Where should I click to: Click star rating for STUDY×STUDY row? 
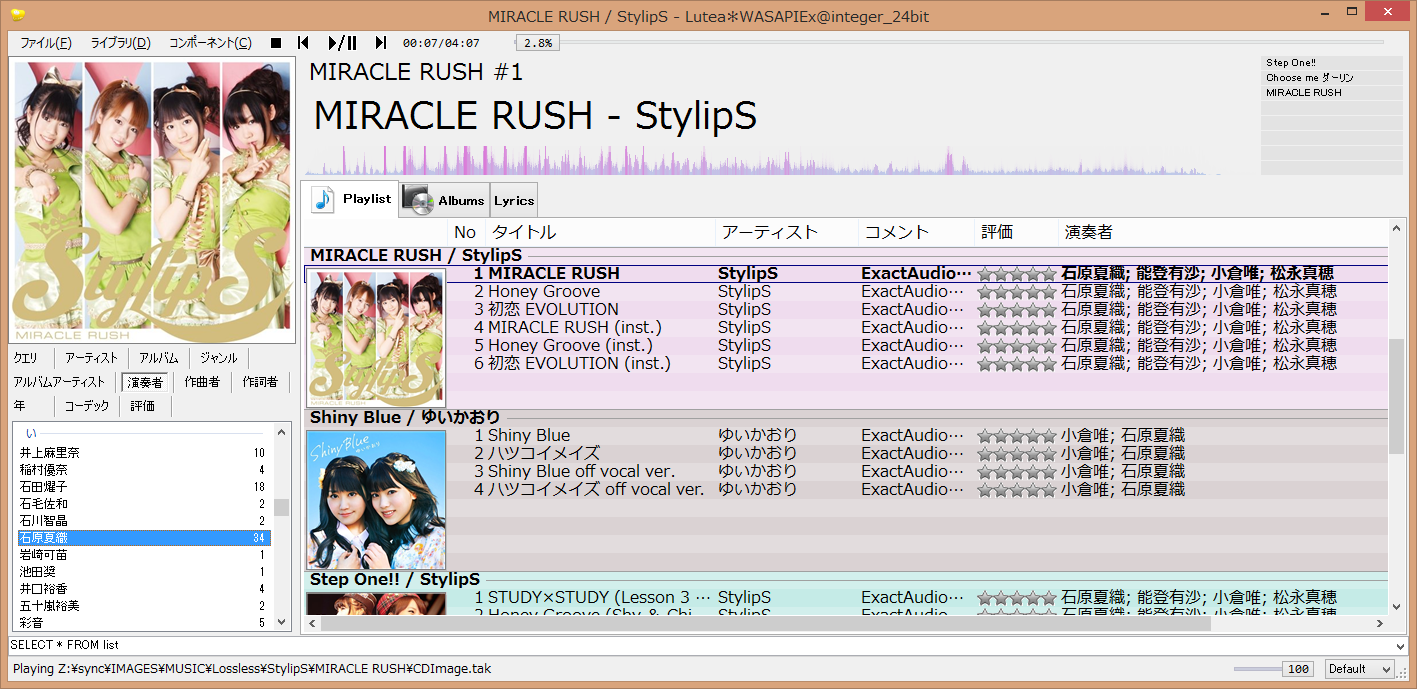tap(1016, 597)
